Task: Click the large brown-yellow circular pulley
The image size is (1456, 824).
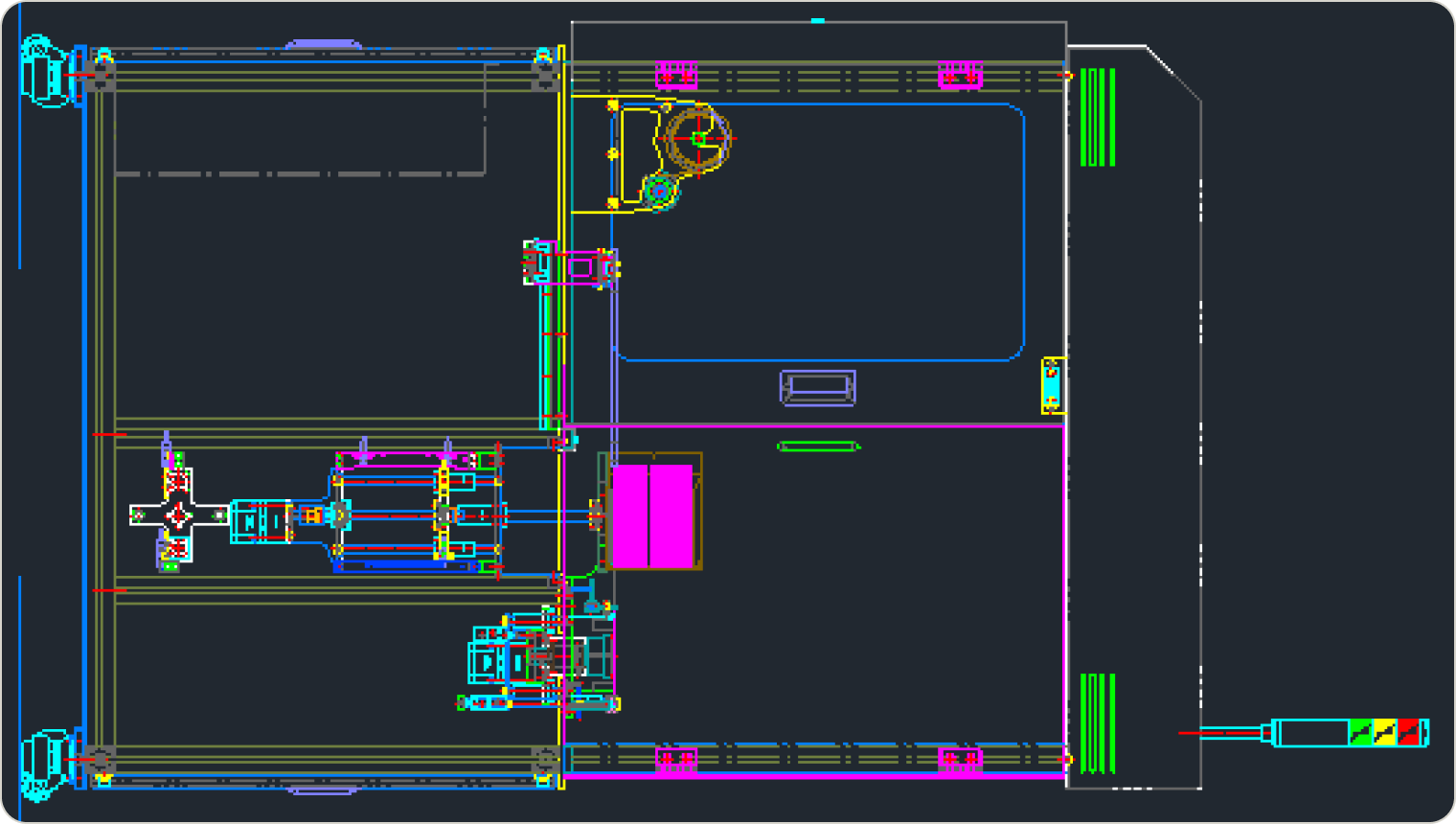Action: pyautogui.click(x=698, y=139)
